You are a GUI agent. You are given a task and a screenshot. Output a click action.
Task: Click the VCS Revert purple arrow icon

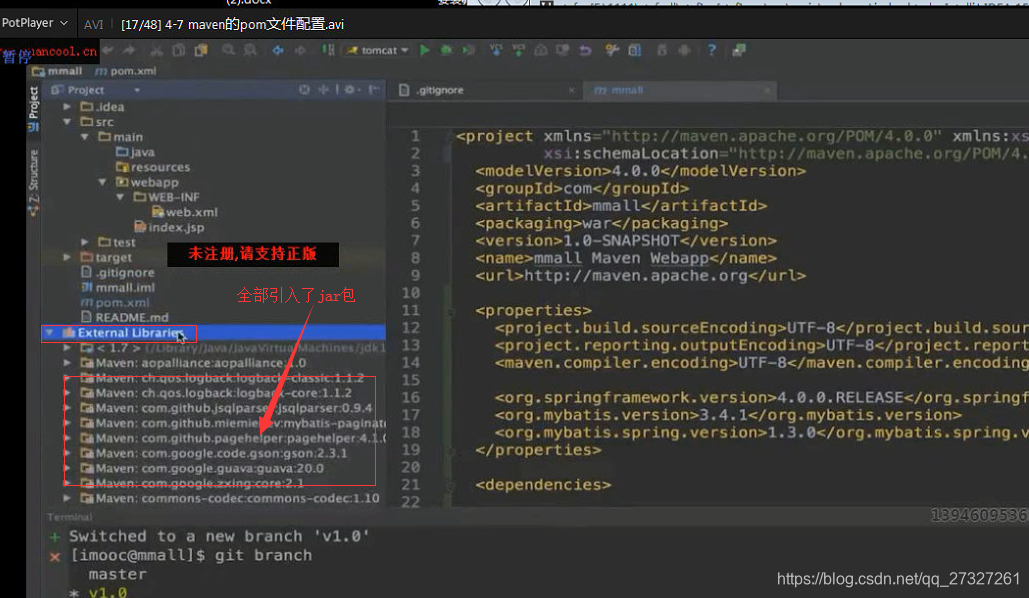[585, 51]
